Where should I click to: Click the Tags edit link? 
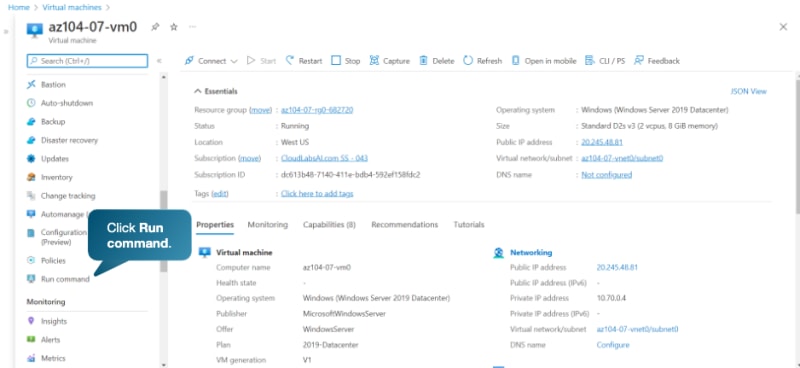pos(220,193)
